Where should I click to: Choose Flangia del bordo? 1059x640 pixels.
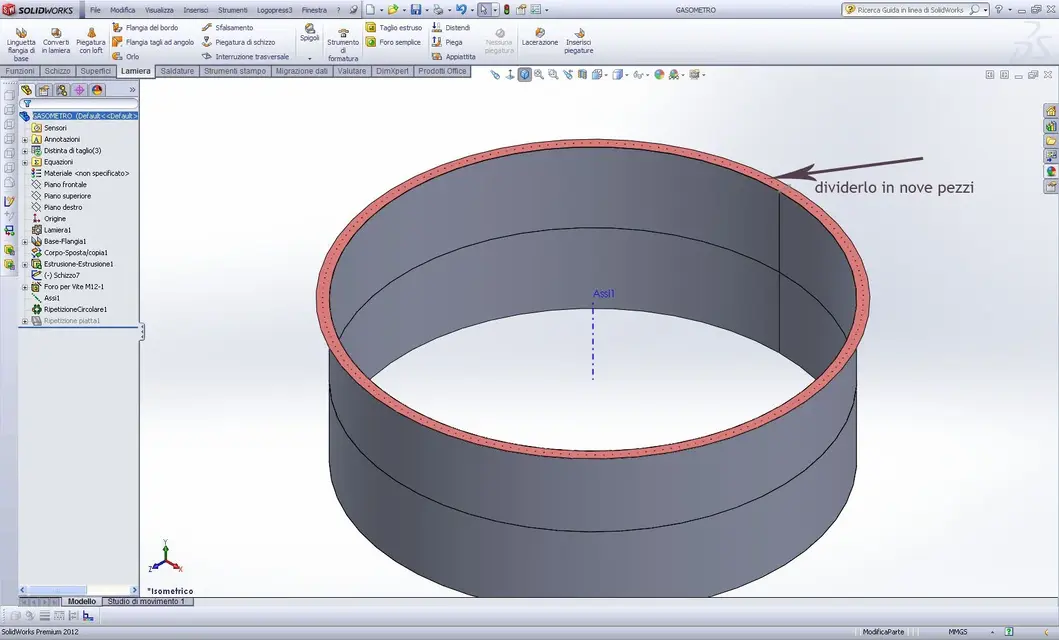tap(145, 28)
